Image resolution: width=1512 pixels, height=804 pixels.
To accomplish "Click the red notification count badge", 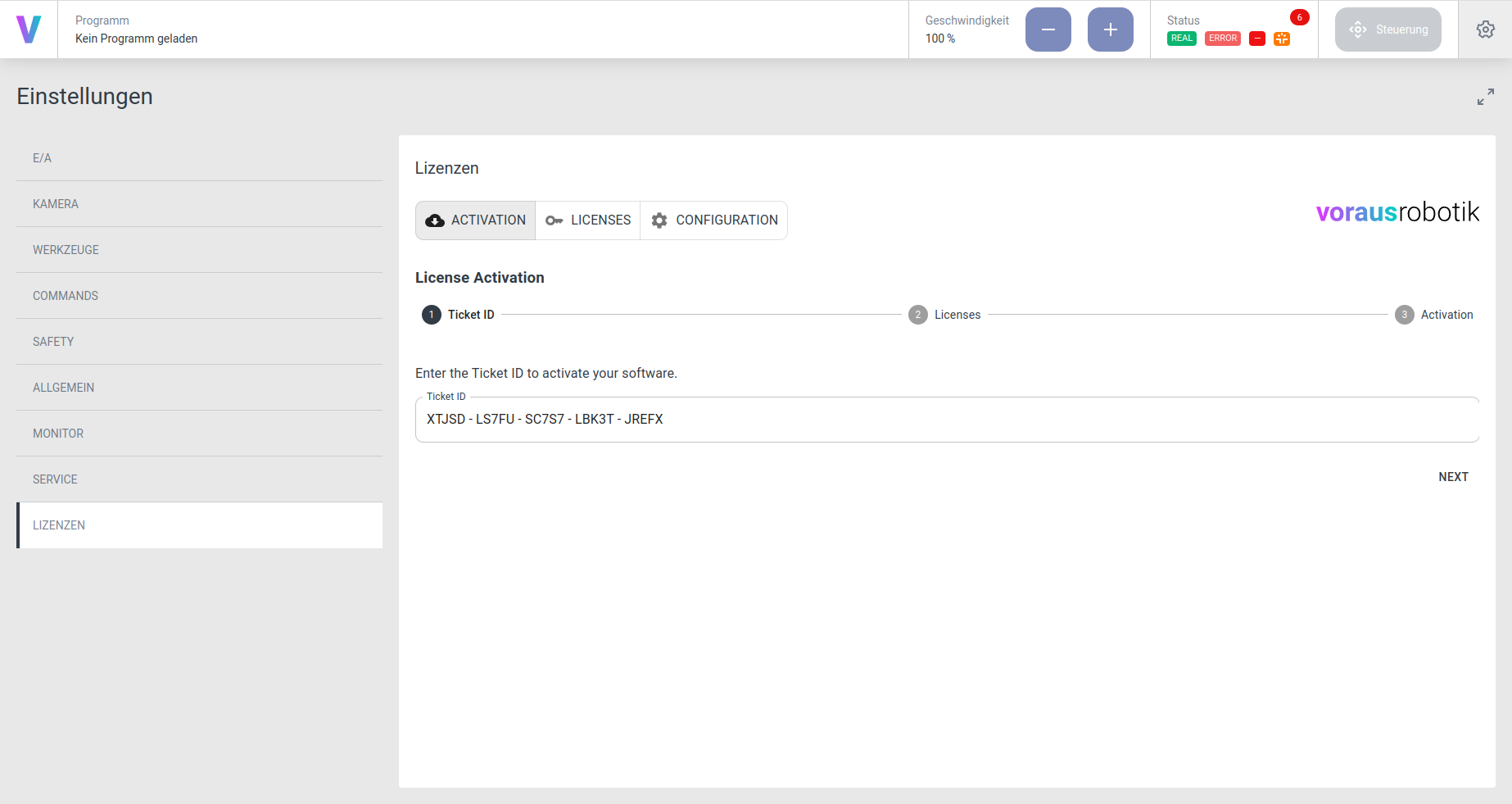I will [x=1299, y=17].
